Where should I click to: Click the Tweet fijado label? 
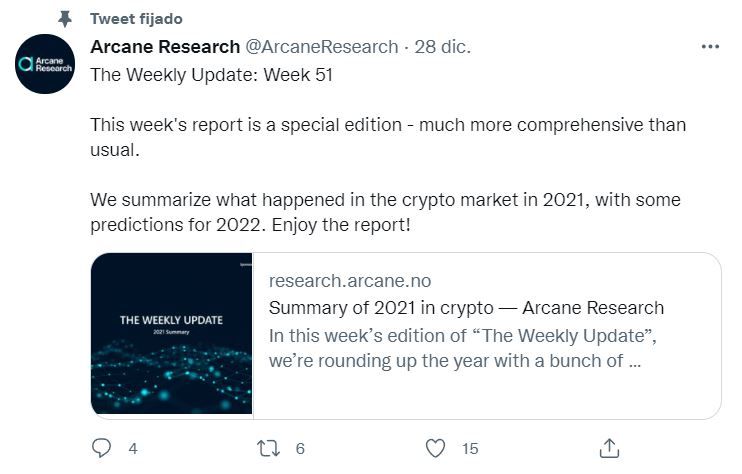136,19
